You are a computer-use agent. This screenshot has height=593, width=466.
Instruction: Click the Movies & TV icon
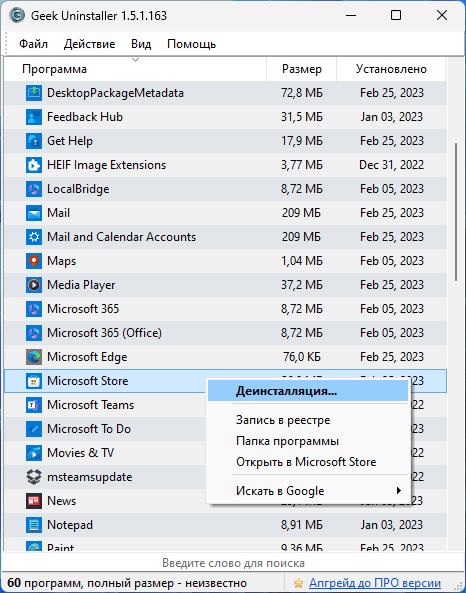tap(34, 453)
